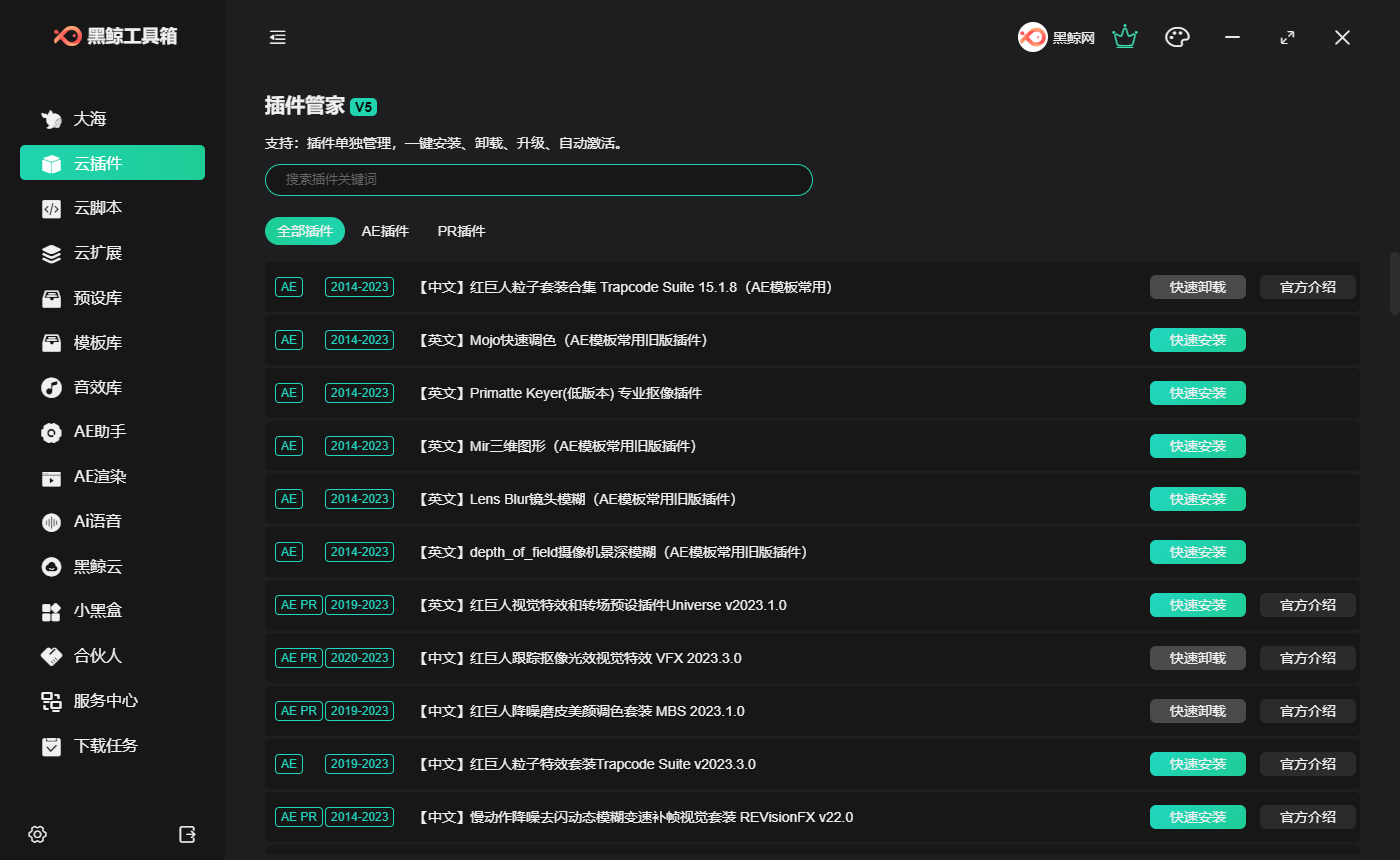Open 官方介绍 for MBS 2023.1.0
The width and height of the screenshot is (1400, 860).
click(x=1308, y=711)
